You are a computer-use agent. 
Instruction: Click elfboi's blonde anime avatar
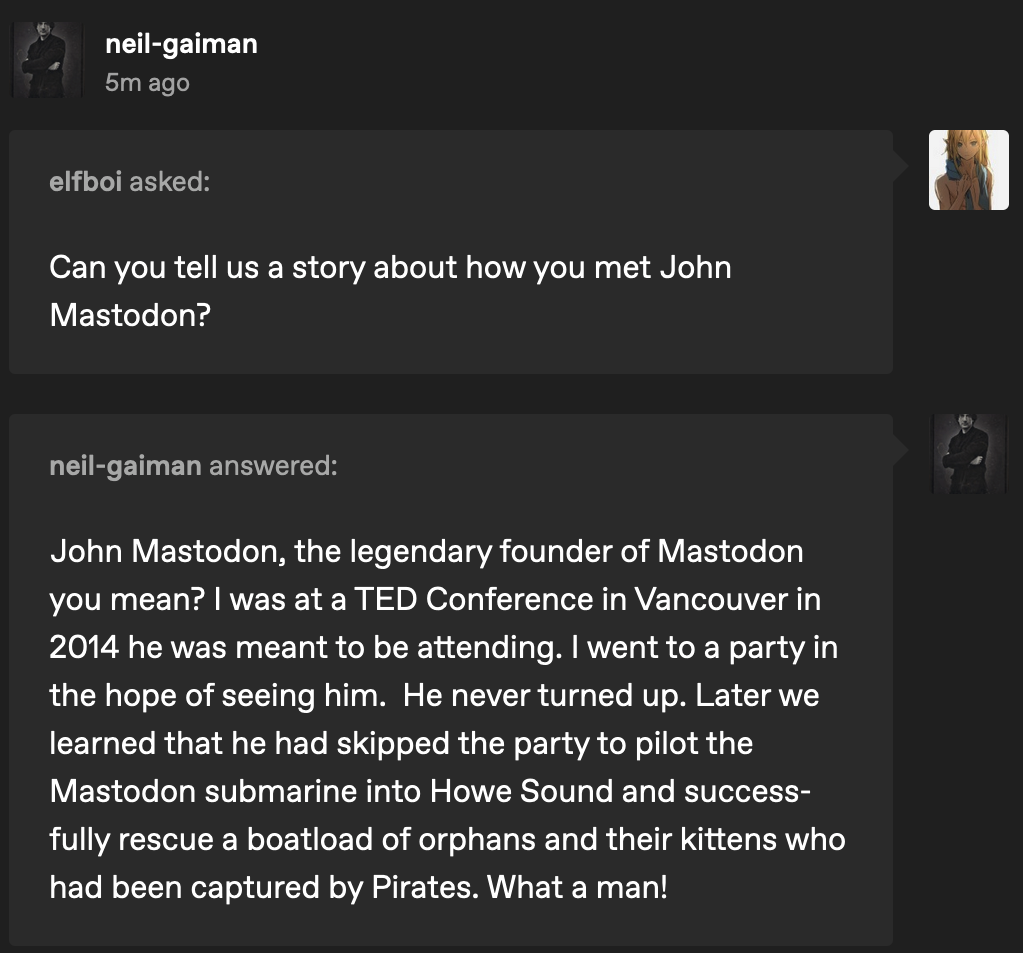(968, 170)
